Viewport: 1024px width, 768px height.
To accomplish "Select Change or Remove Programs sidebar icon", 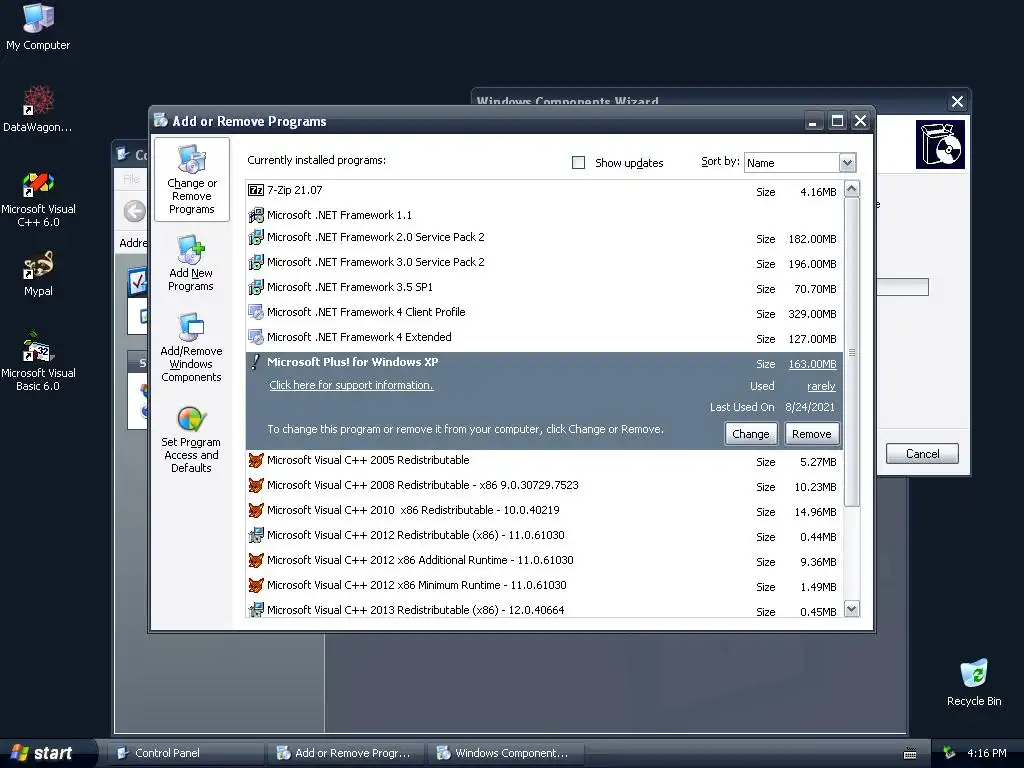I will 191,180.
